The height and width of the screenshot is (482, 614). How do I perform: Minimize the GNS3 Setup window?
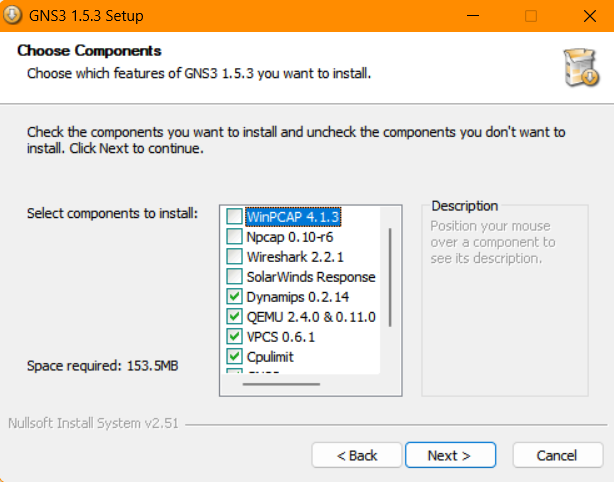tap(473, 16)
